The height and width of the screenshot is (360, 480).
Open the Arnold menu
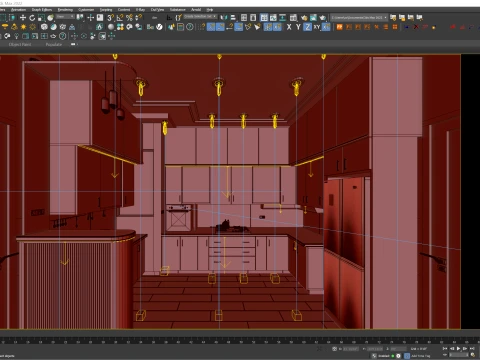click(x=196, y=10)
